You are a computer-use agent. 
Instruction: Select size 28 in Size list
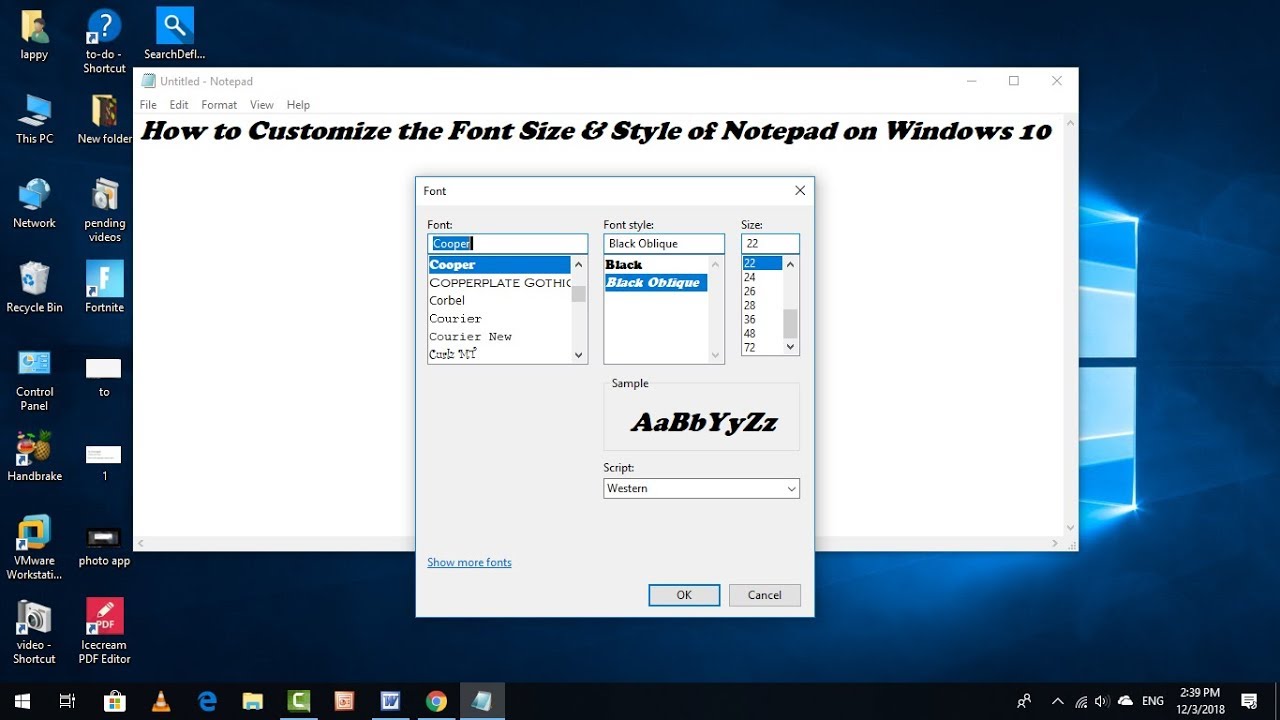762,305
